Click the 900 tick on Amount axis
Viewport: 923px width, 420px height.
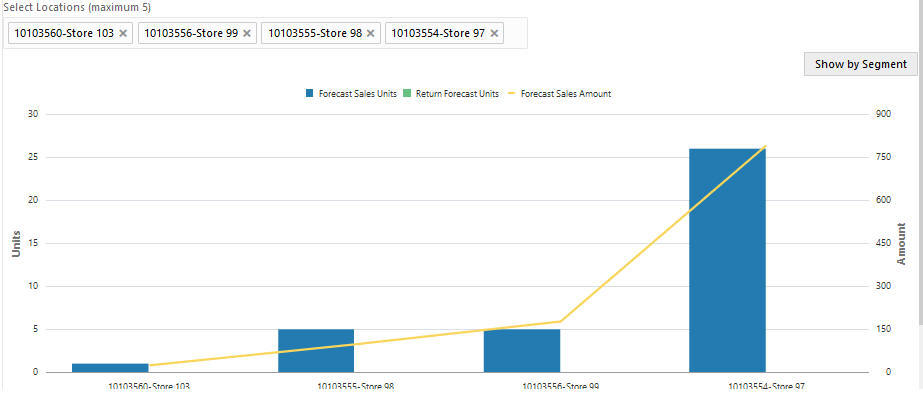tap(885, 114)
